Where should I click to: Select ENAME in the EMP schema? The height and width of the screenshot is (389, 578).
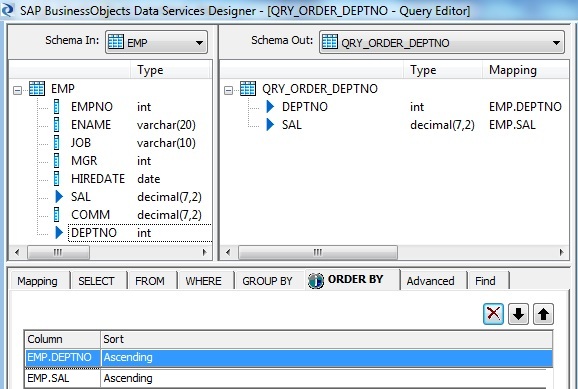[x=91, y=125]
